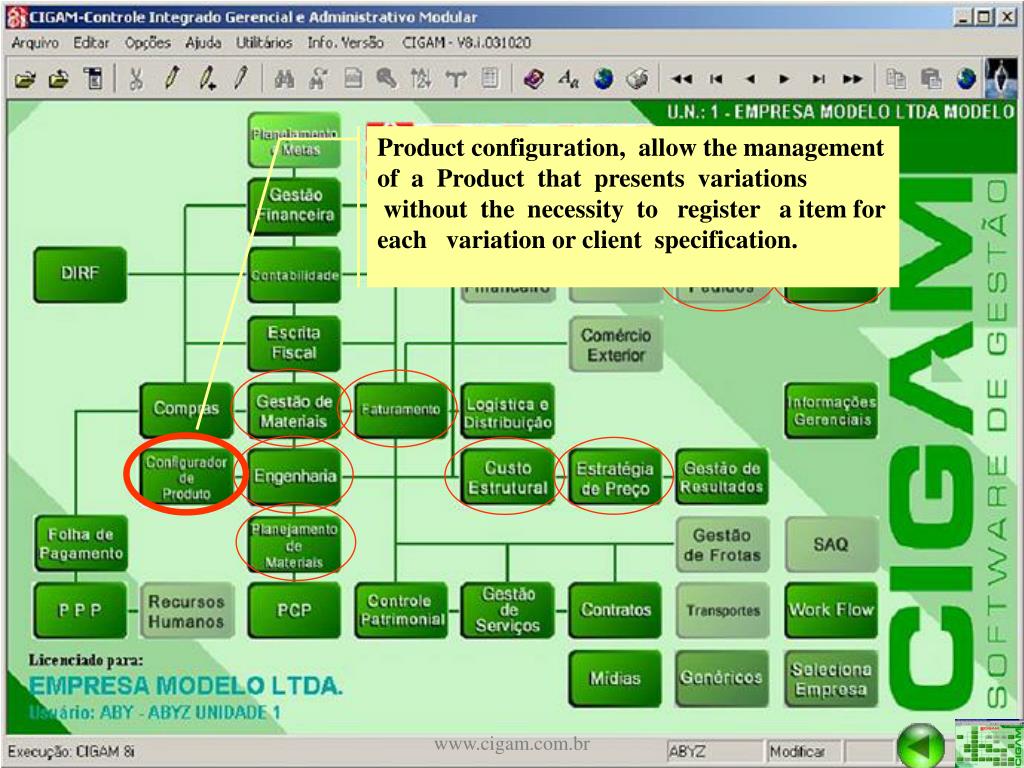The height and width of the screenshot is (768, 1024).
Task: Open the Contabilidade module
Action: [x=294, y=274]
